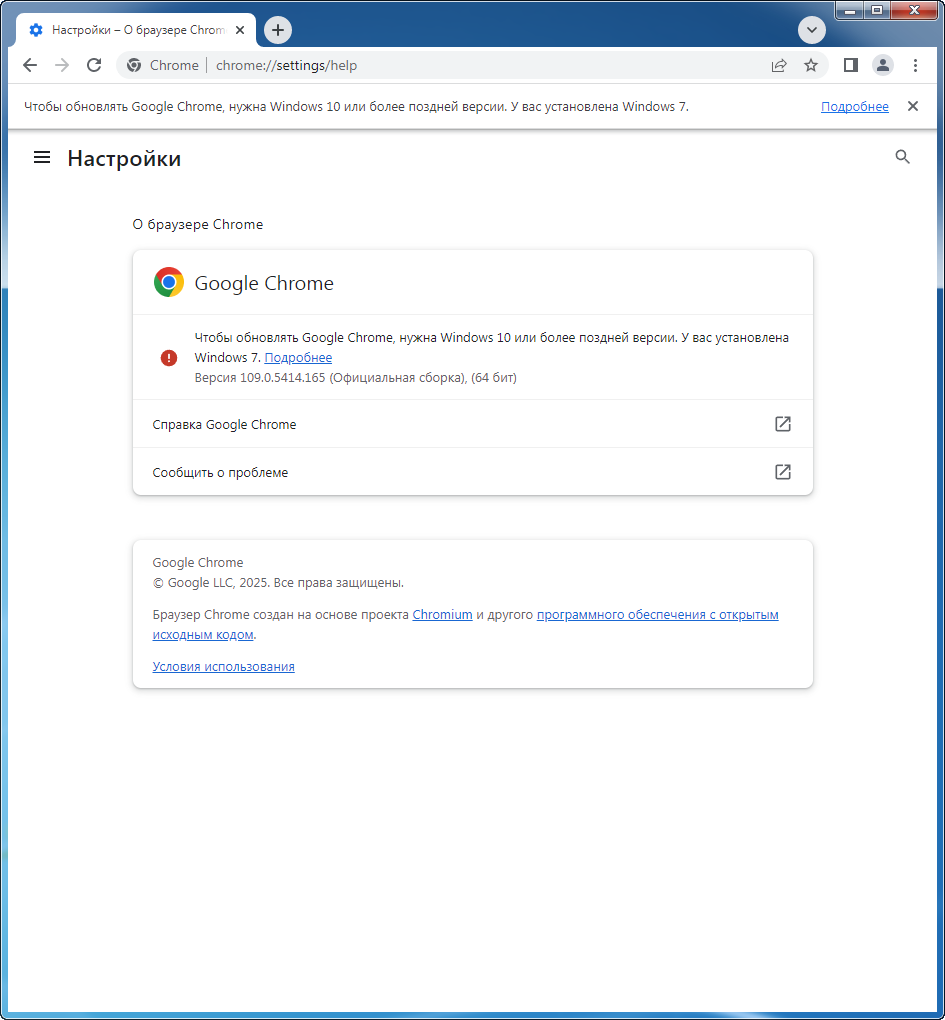Click the address bar URL chrome://settings/help
The width and height of the screenshot is (945, 1020).
[x=286, y=65]
